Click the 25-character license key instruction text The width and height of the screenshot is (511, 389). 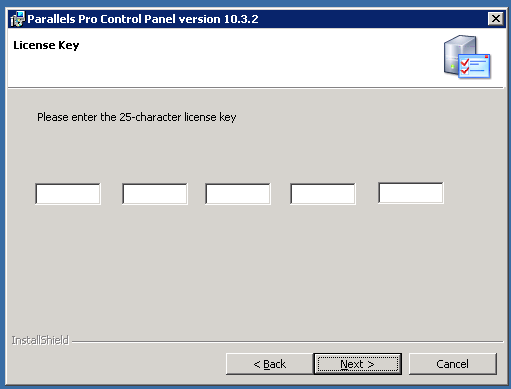(x=137, y=117)
